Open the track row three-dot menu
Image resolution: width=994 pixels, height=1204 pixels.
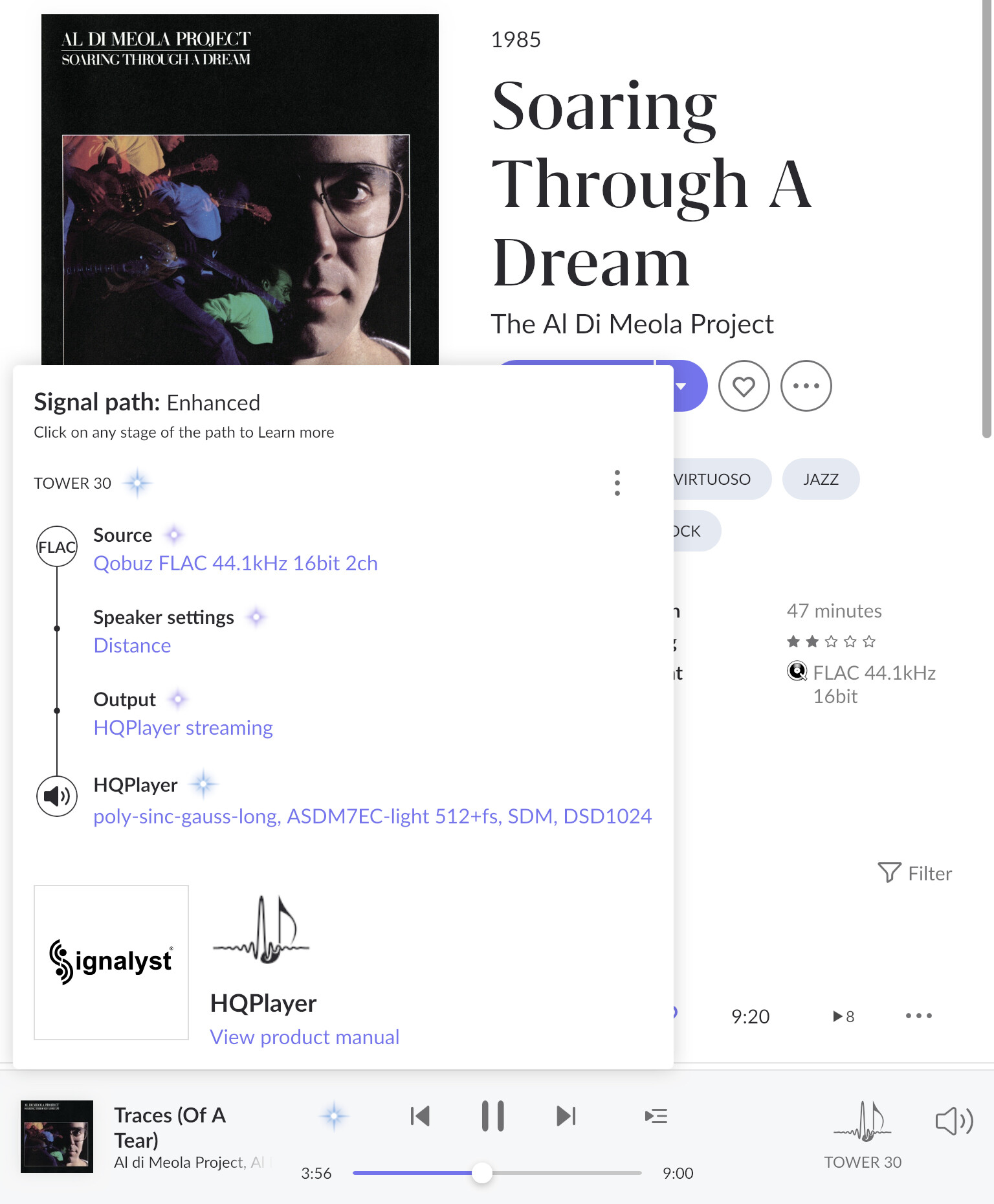pyautogui.click(x=919, y=1016)
